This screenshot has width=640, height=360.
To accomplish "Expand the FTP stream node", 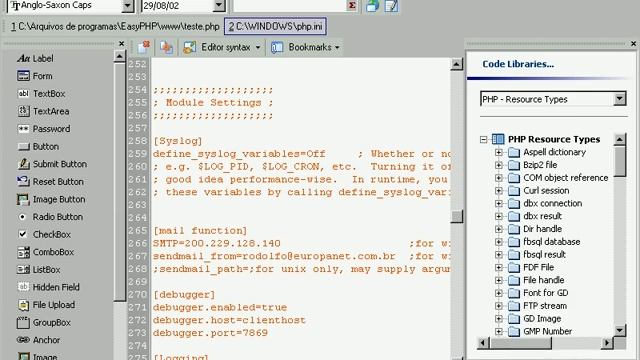I will [x=498, y=306].
